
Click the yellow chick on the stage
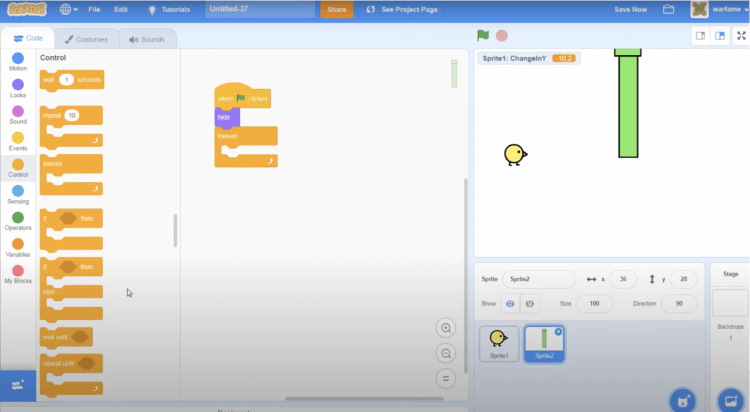point(515,155)
